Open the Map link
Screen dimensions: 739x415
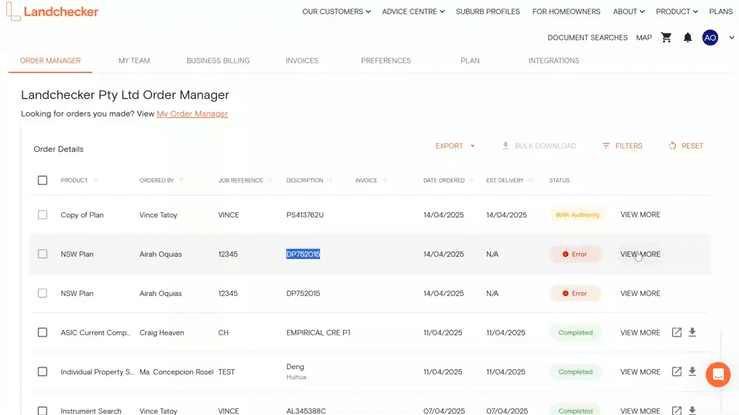pos(644,37)
